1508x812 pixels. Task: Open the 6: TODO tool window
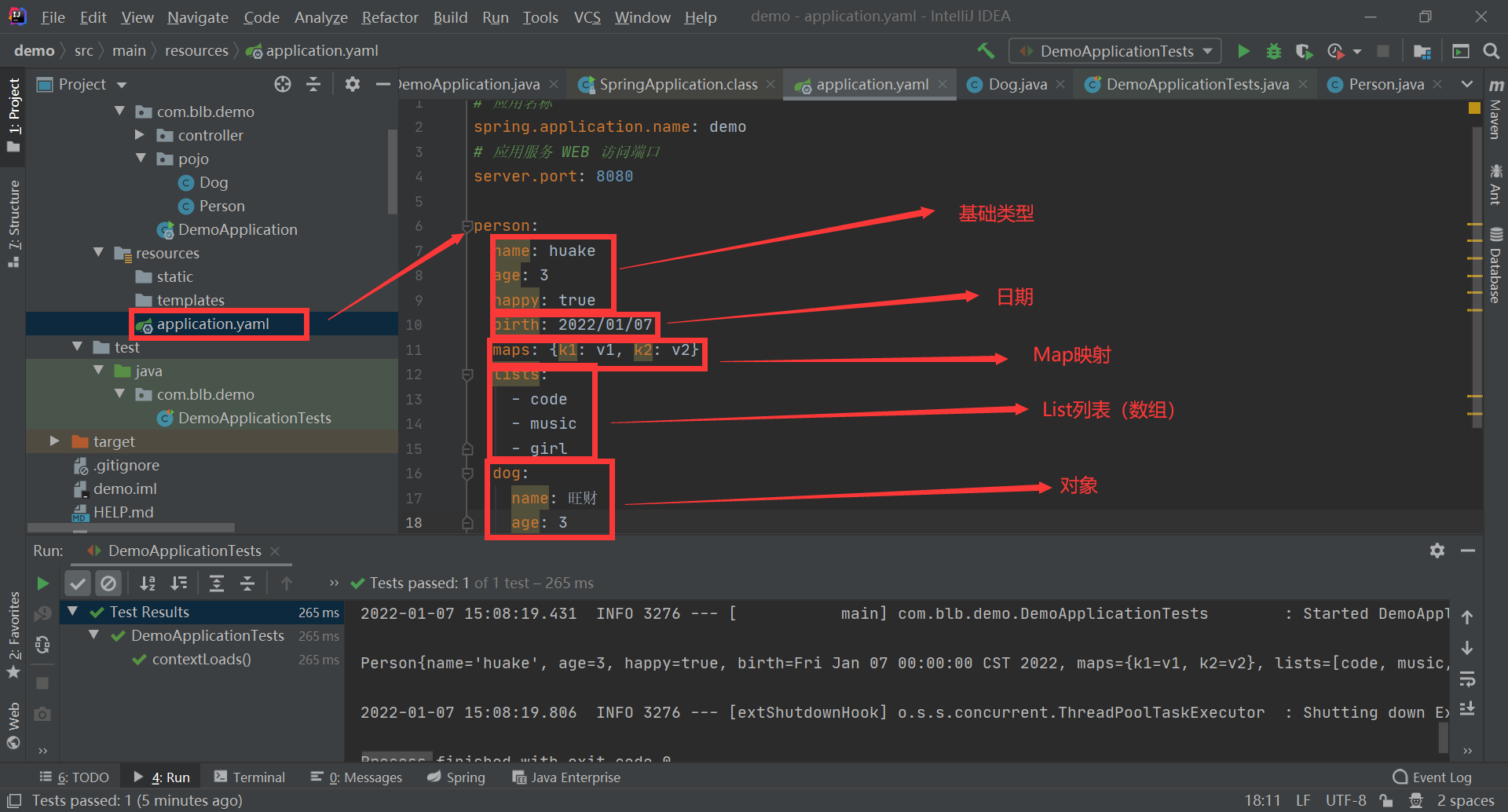(75, 777)
